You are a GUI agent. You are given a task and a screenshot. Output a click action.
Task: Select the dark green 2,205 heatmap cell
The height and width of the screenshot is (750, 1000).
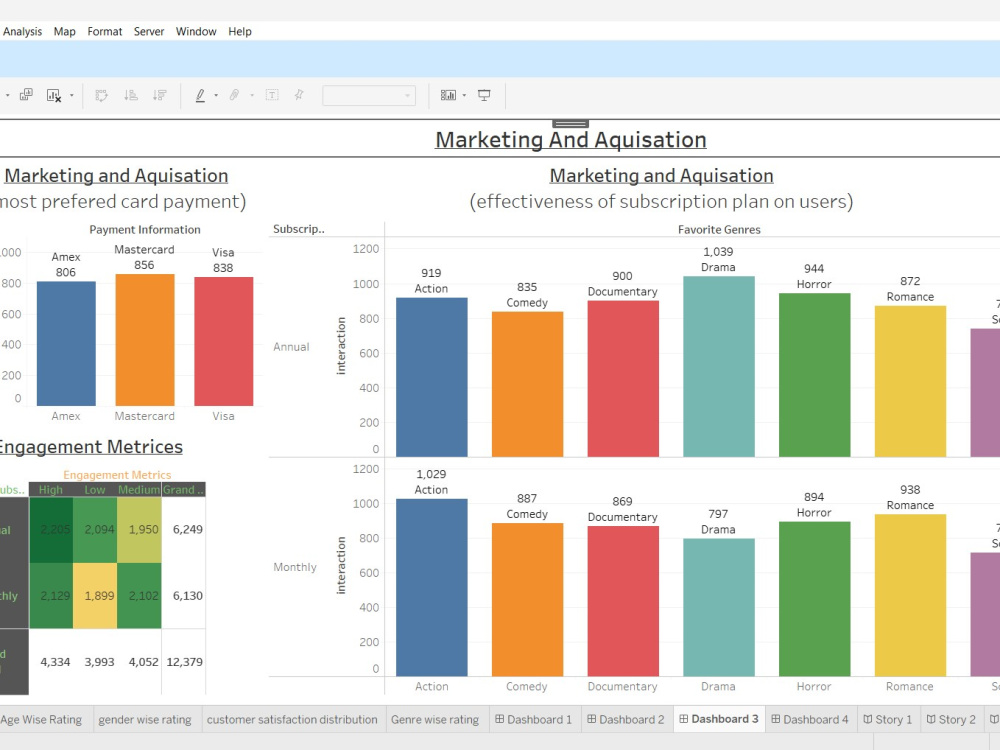click(x=51, y=530)
